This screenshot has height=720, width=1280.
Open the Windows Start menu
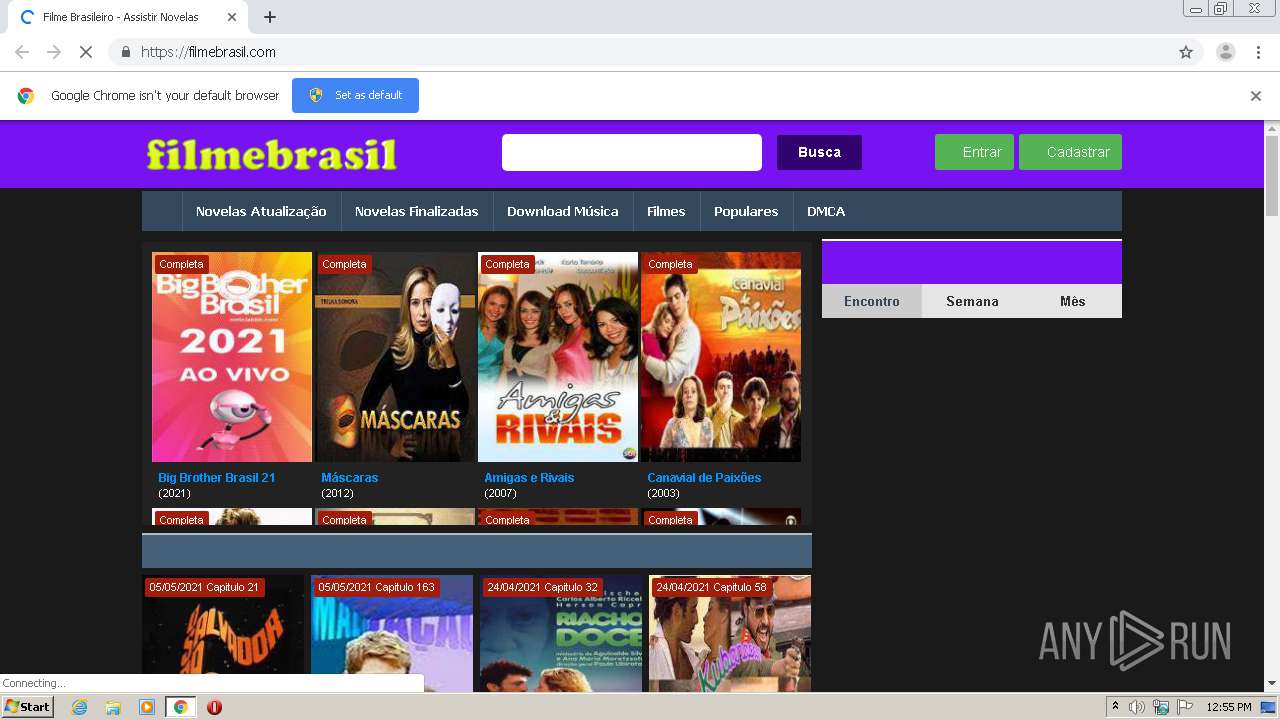(28, 707)
